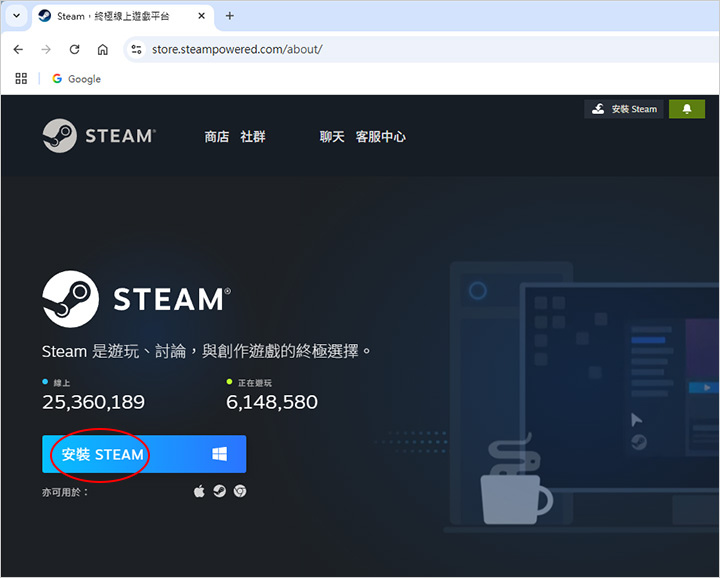Screen dimensions: 720x578
Task: Click the large Steam hero logo
Action: tap(137, 299)
